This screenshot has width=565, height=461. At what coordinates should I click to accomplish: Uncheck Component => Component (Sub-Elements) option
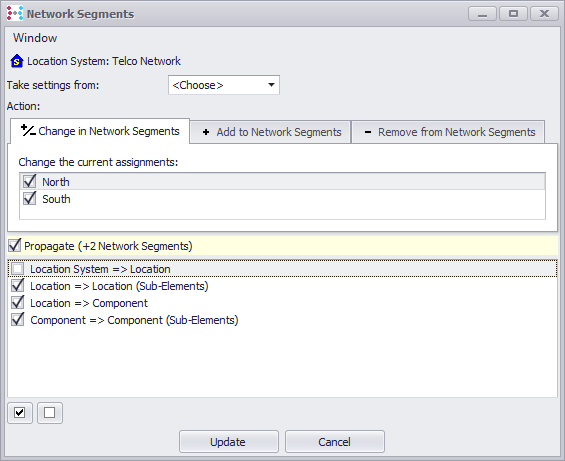18,319
